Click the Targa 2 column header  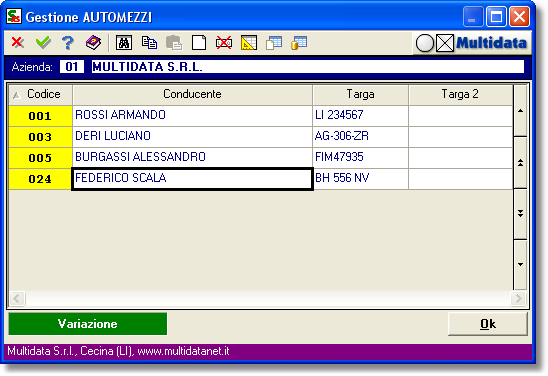460,94
